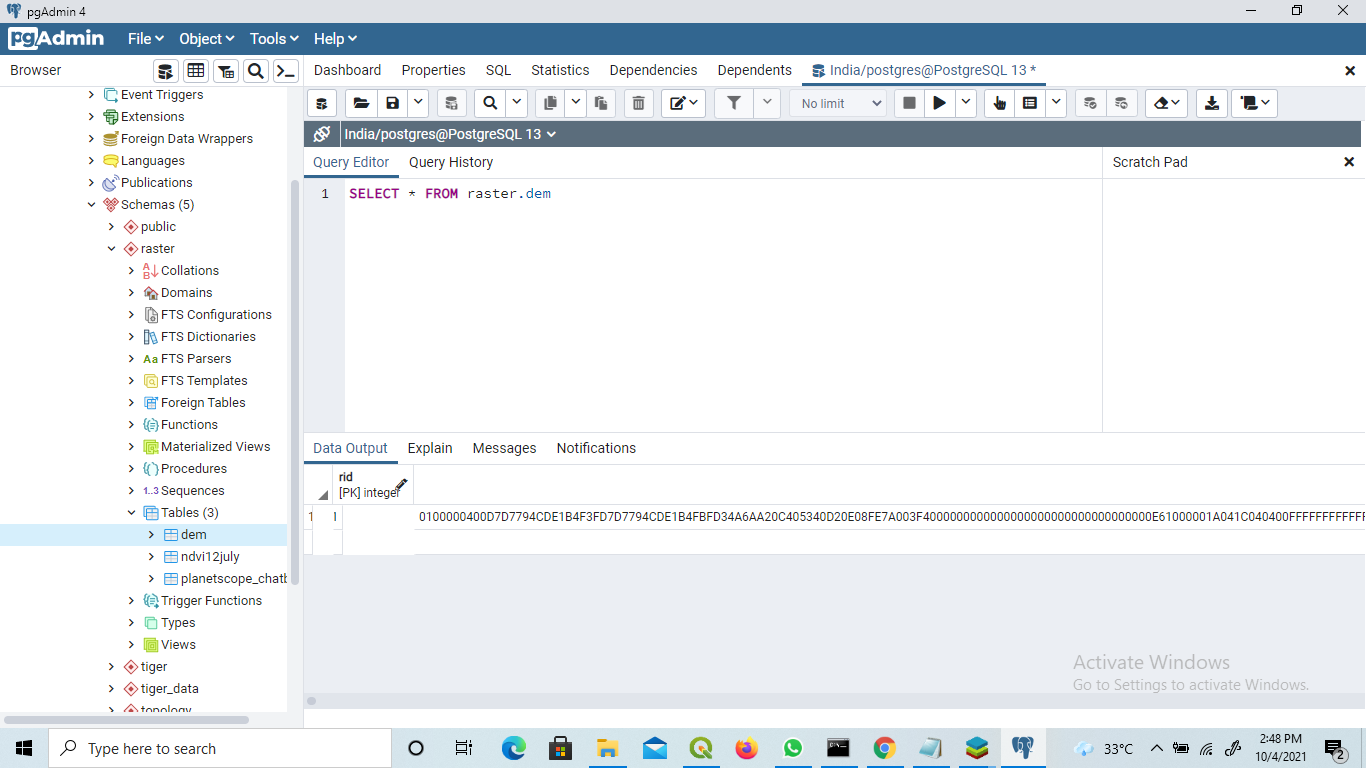
Task: Save the query with the floppy disk icon
Action: [x=392, y=103]
